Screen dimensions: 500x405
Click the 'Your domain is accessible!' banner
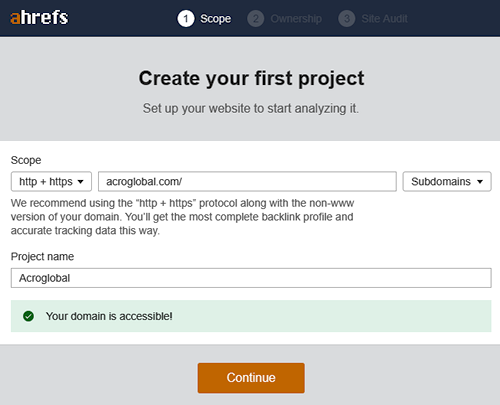pos(251,316)
